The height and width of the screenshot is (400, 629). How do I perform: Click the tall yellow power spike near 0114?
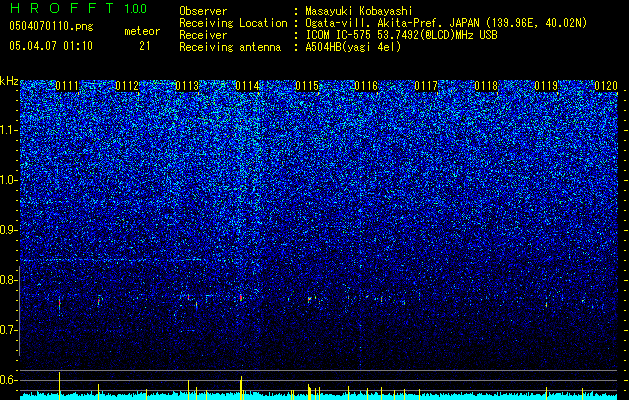point(241,388)
